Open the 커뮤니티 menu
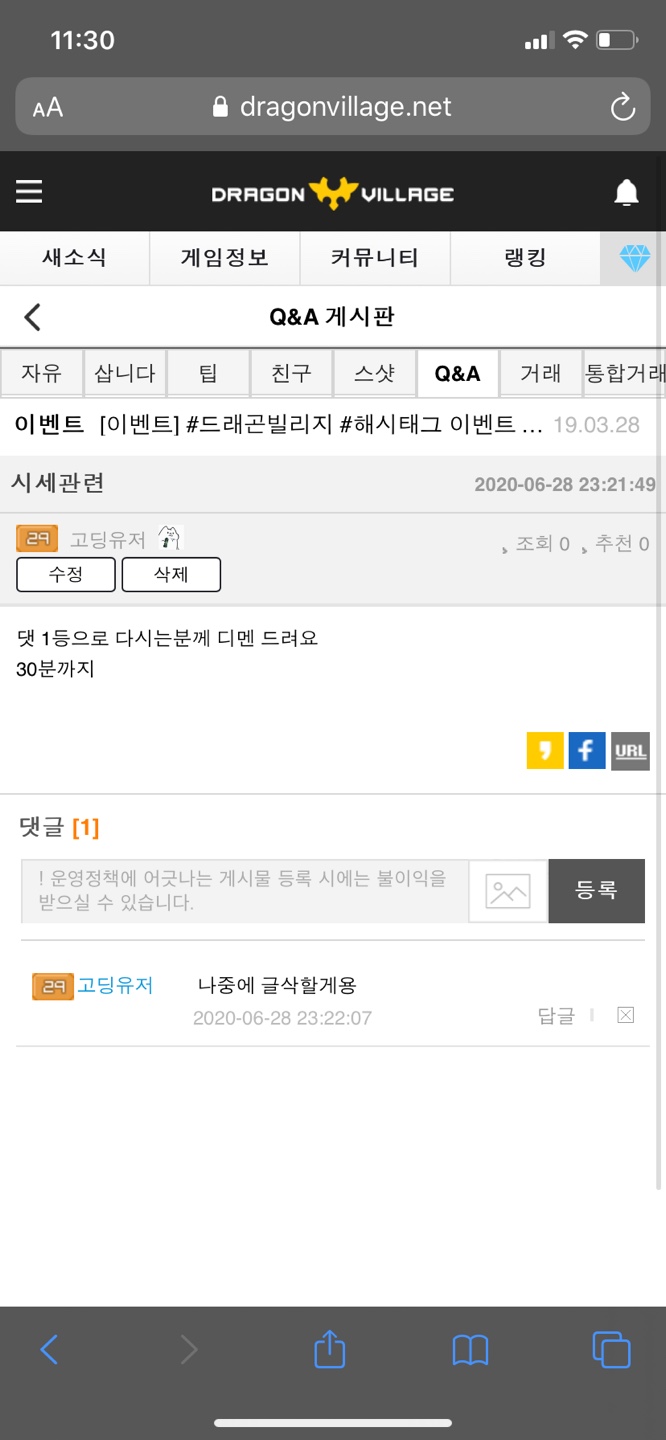Image resolution: width=666 pixels, height=1440 pixels. pos(375,258)
